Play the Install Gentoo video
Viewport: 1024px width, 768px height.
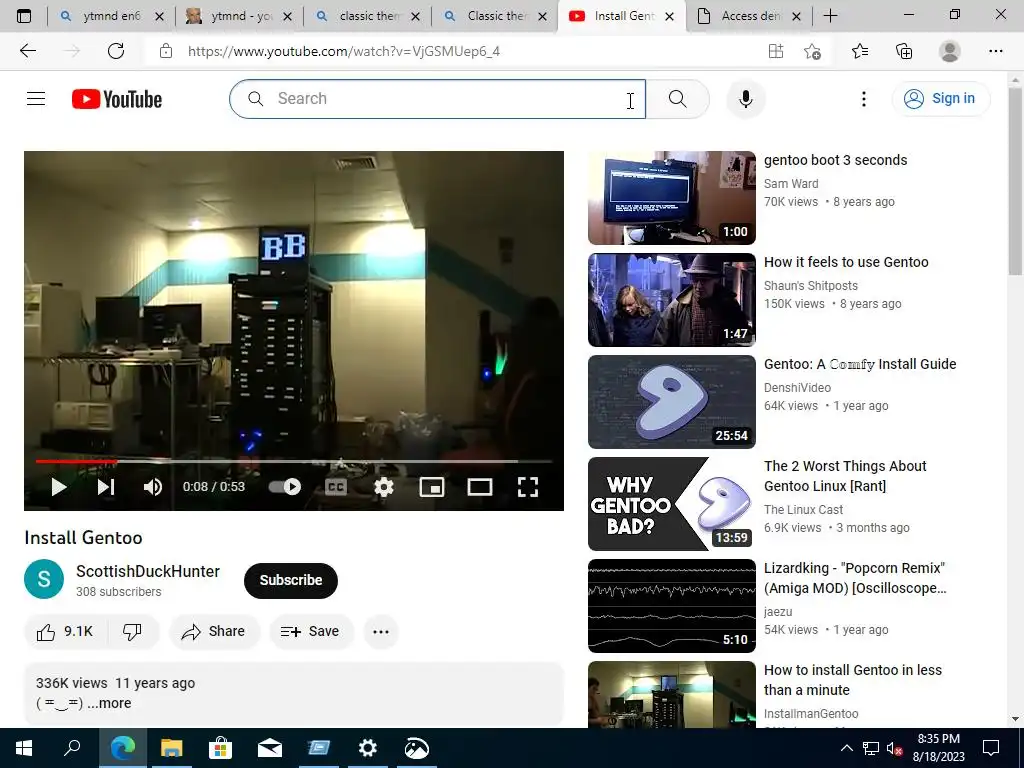pyautogui.click(x=59, y=487)
